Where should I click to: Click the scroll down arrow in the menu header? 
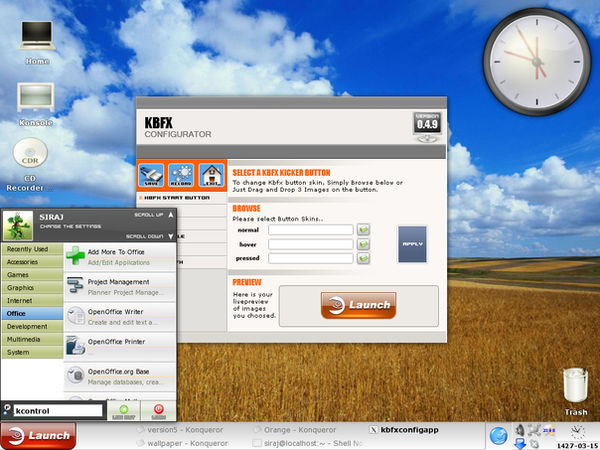171,236
